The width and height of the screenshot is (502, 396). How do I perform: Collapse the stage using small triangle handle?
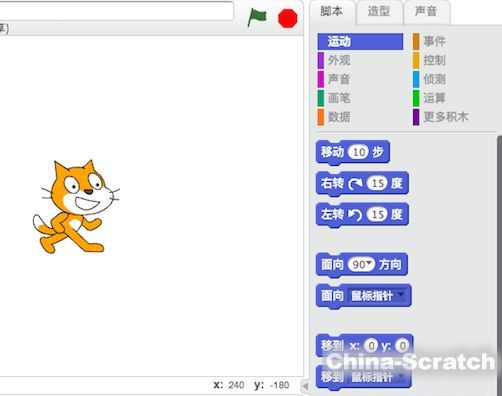[x=305, y=386]
